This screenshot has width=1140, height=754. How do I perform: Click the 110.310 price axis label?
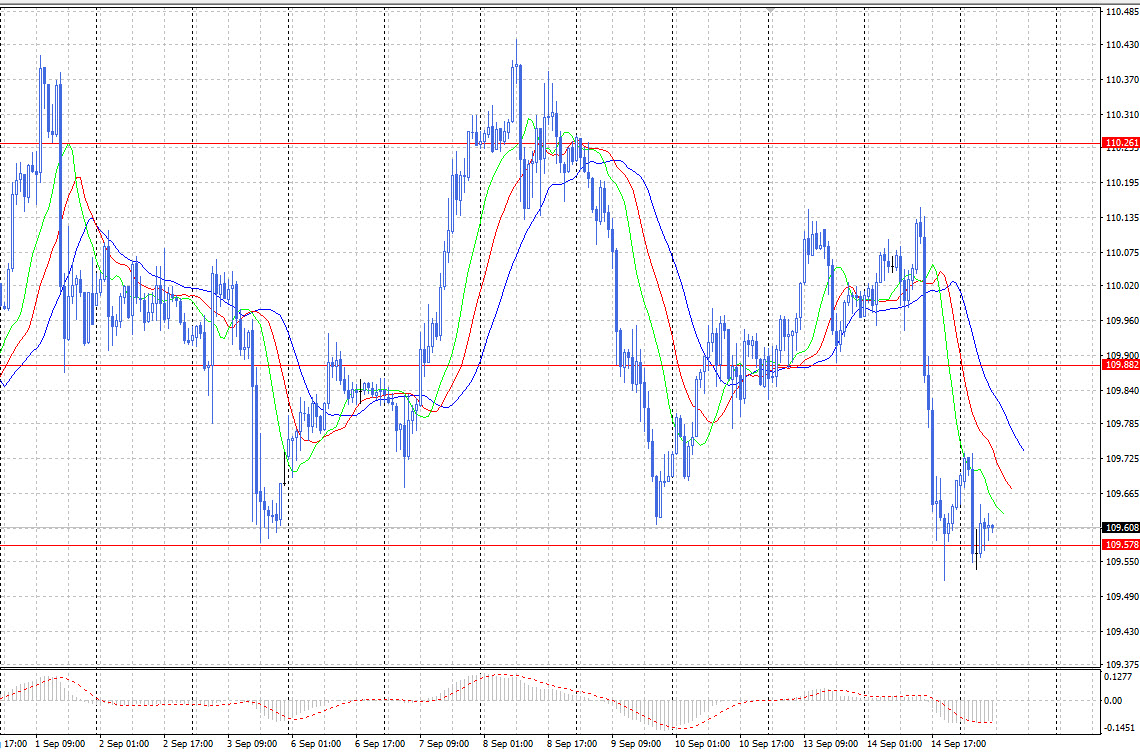point(1122,115)
